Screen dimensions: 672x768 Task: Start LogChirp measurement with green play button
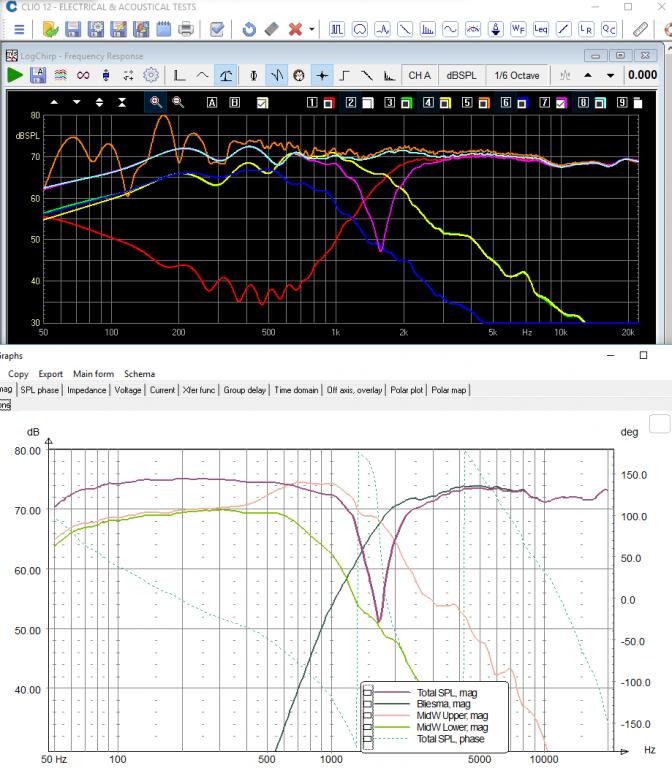(15, 75)
